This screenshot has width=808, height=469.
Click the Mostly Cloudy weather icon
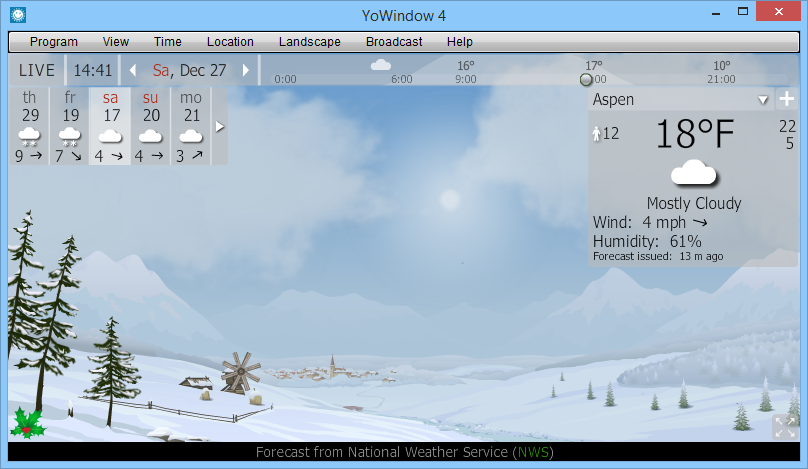tap(693, 173)
